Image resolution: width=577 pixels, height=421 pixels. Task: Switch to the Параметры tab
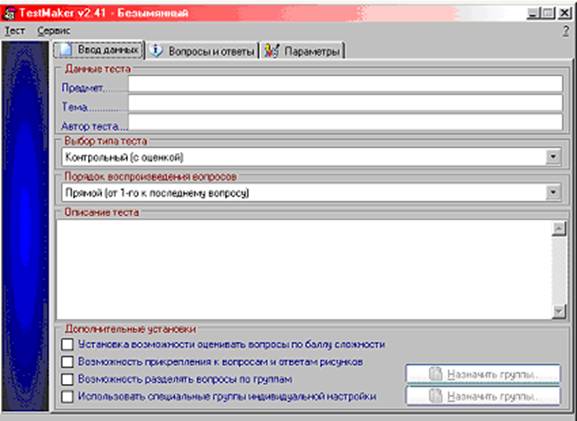click(303, 51)
